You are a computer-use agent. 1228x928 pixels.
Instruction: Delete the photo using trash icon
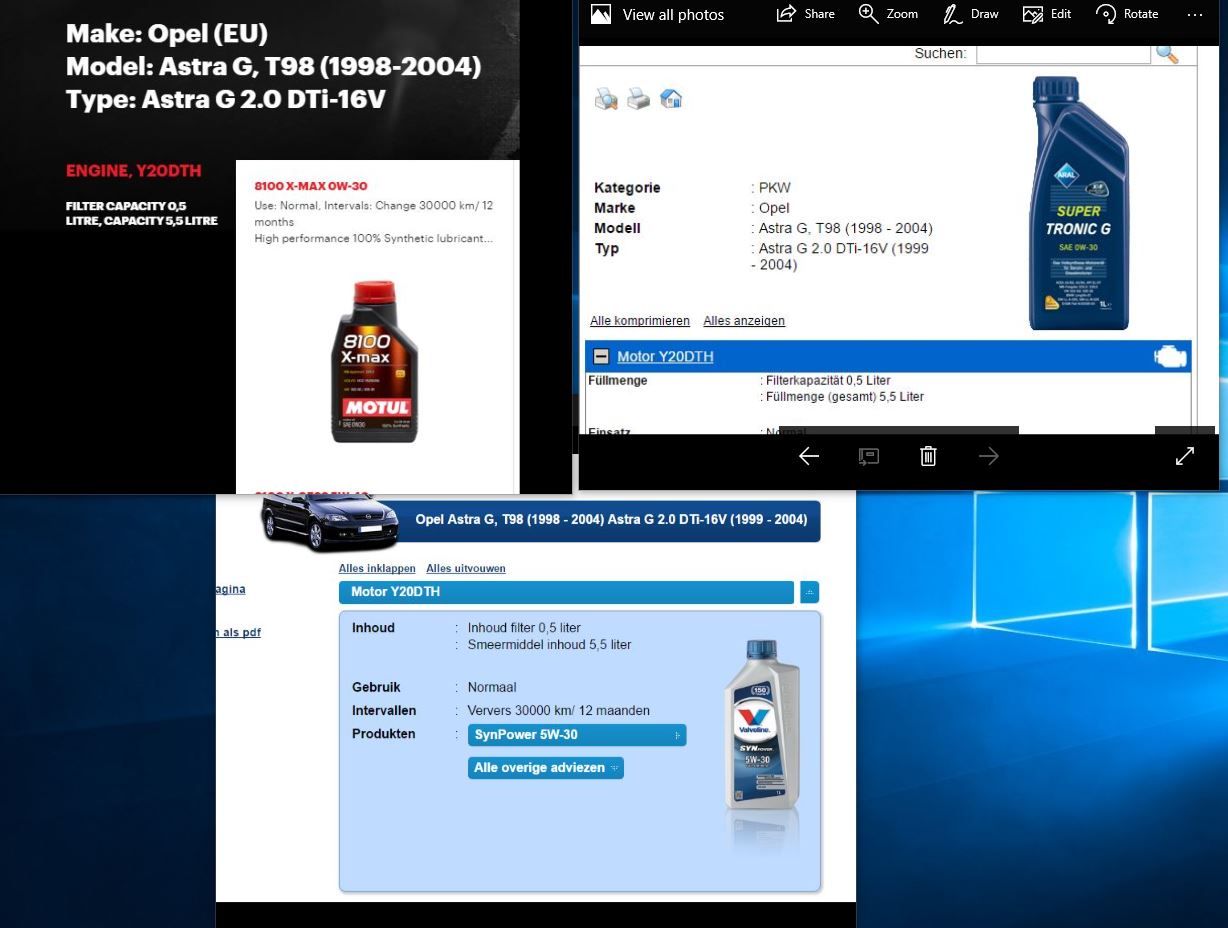[928, 456]
